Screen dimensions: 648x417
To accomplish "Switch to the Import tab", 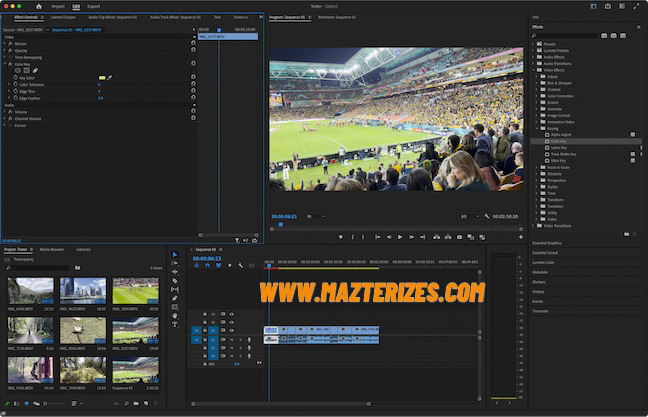I will click(x=58, y=6).
